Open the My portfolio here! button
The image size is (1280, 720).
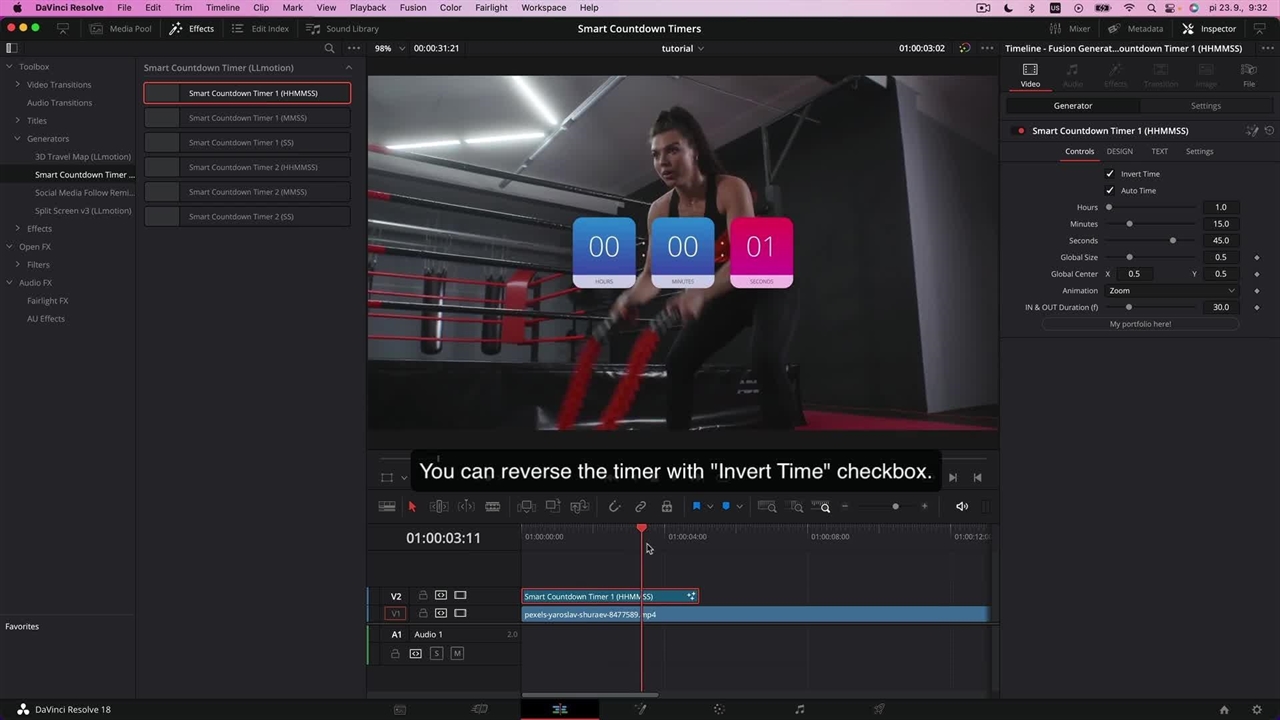click(1140, 324)
